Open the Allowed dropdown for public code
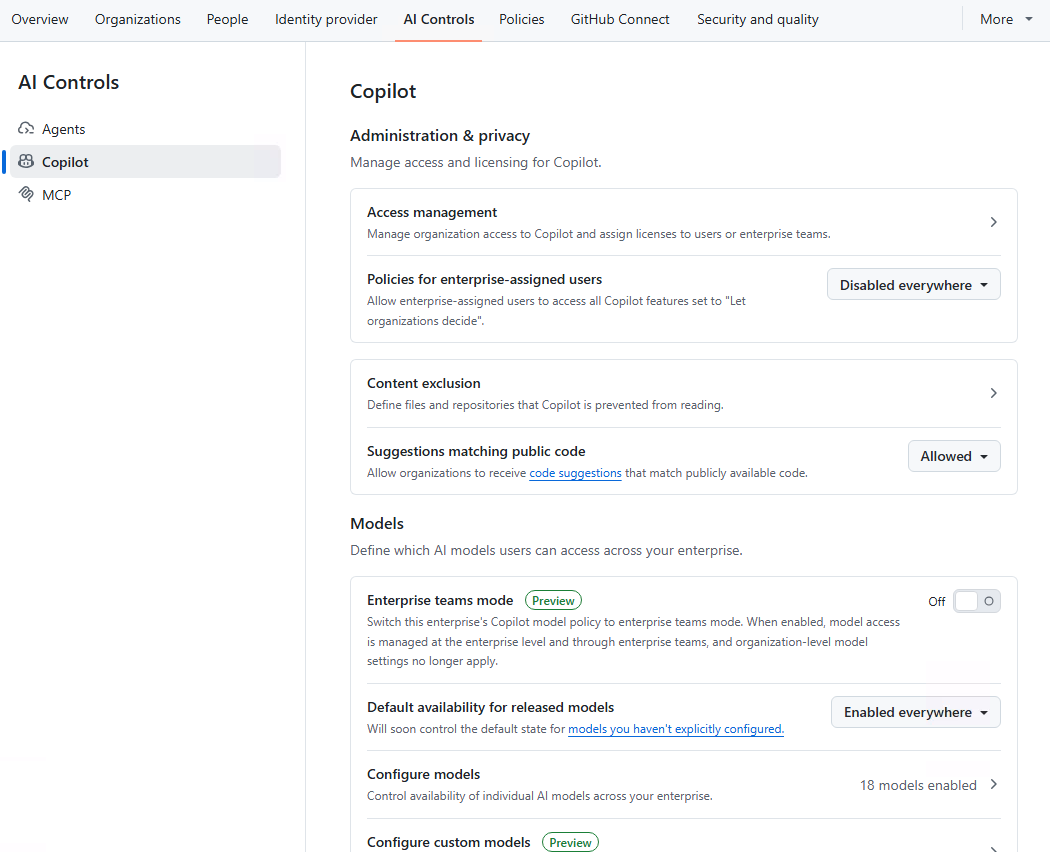 [x=954, y=456]
